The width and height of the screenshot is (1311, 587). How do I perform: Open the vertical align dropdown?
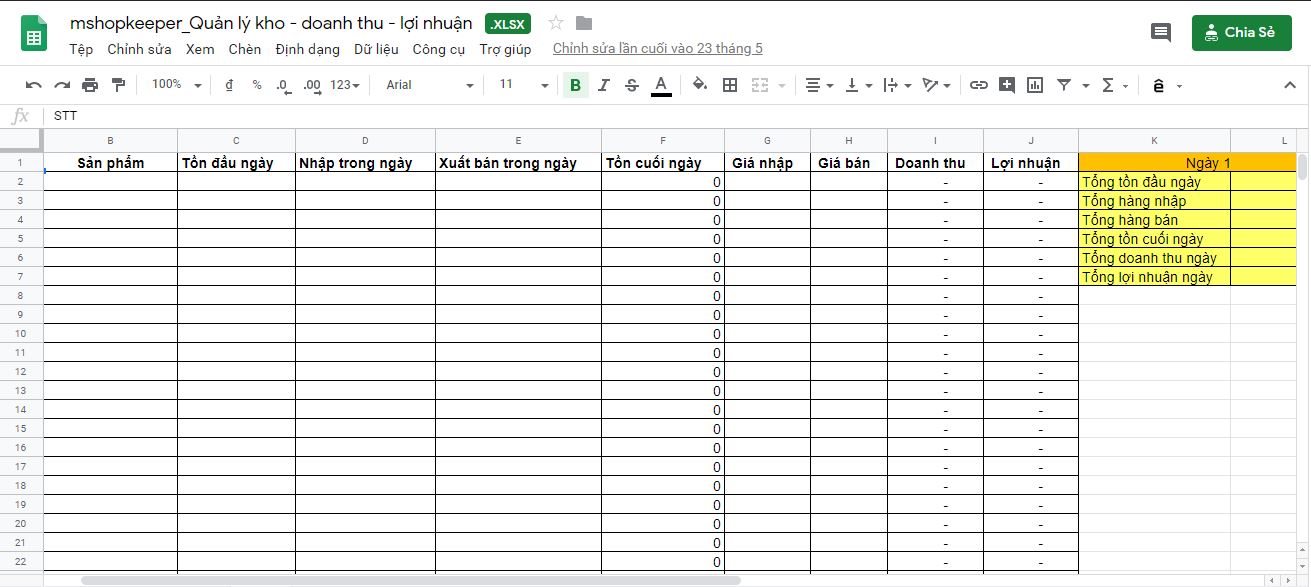tap(859, 86)
